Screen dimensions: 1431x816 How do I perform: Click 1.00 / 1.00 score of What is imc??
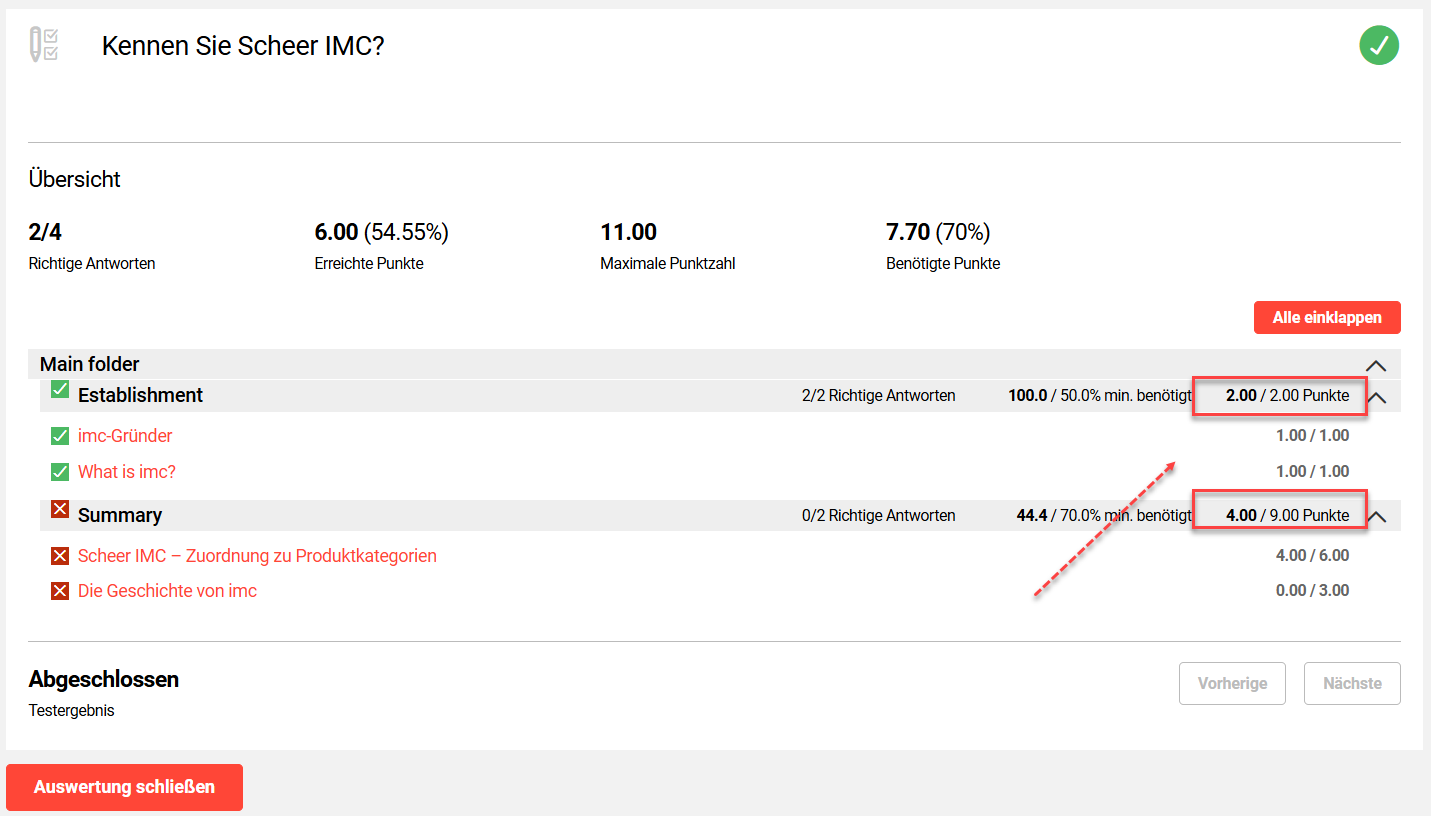tap(1313, 472)
